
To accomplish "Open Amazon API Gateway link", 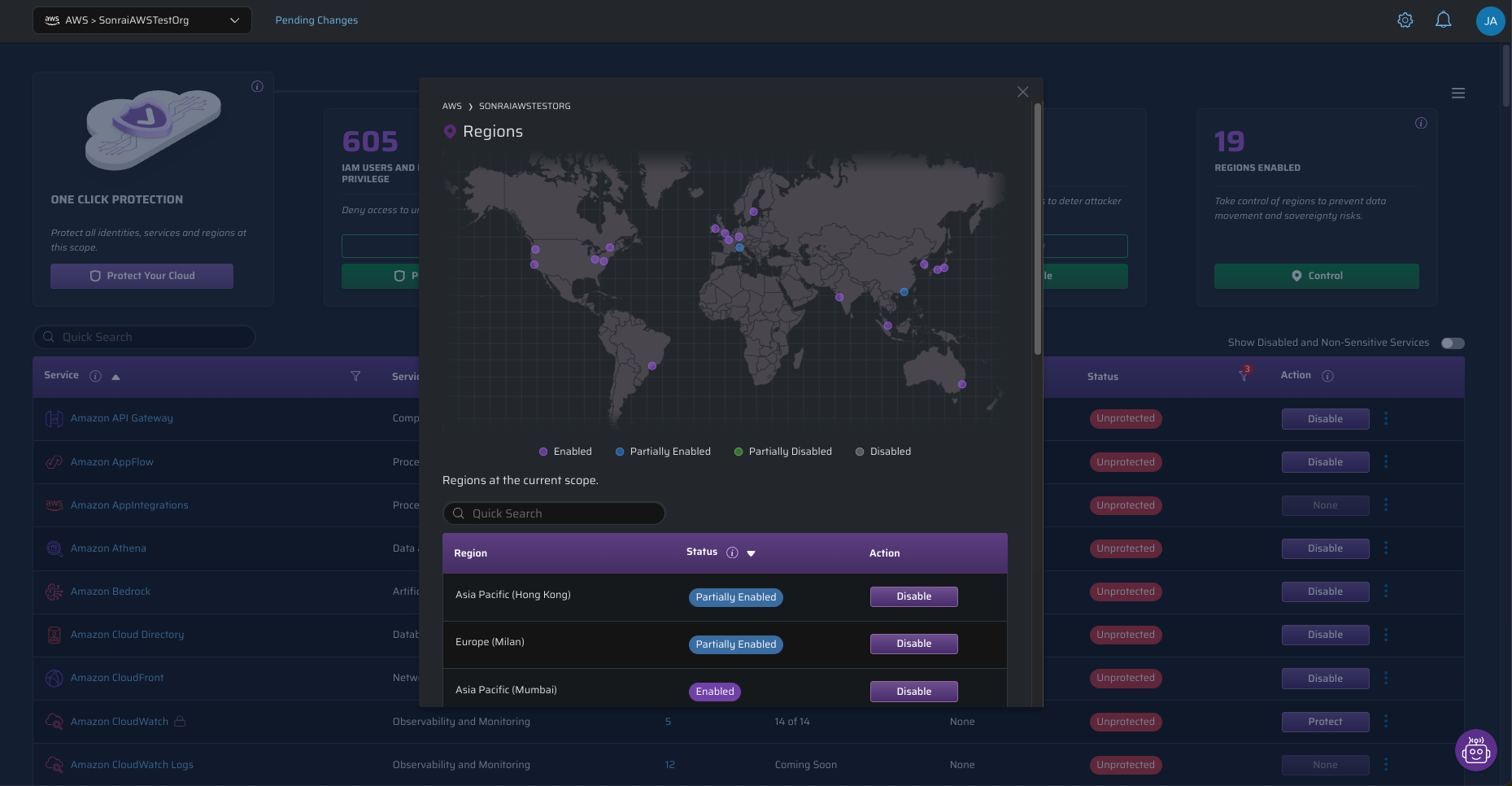I will [122, 418].
